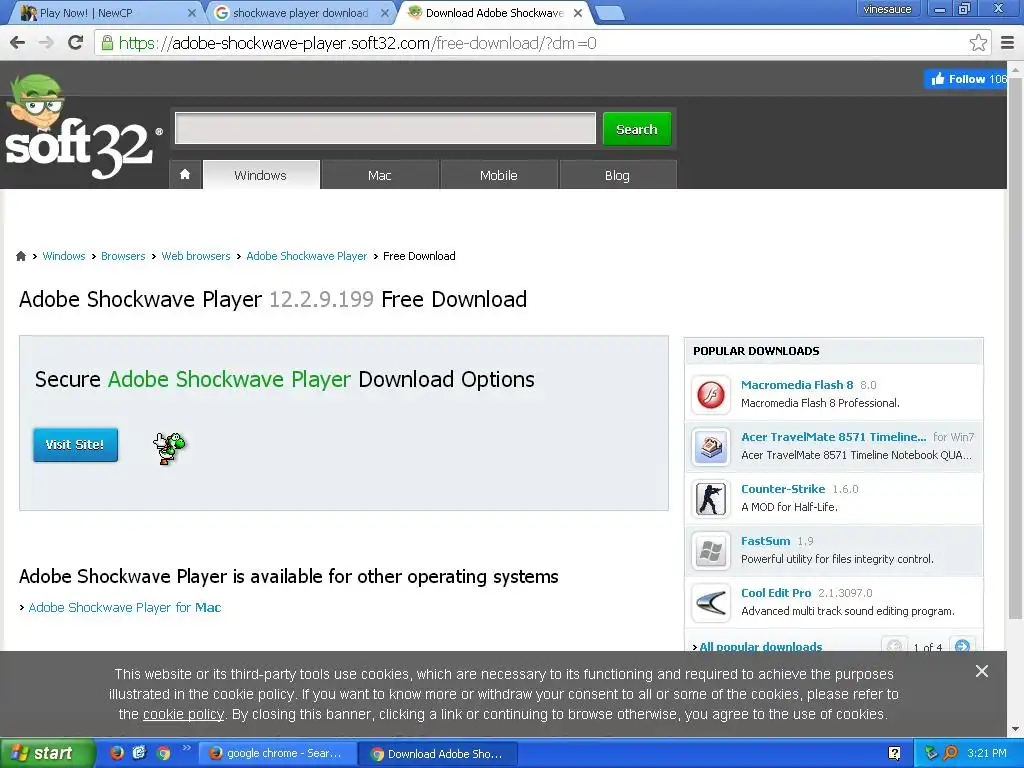
Task: Click the browser back arrow
Action: pyautogui.click(x=18, y=43)
